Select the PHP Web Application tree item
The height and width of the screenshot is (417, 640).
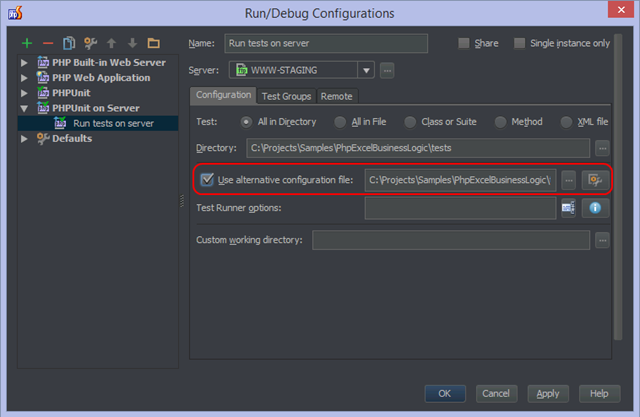(x=98, y=78)
